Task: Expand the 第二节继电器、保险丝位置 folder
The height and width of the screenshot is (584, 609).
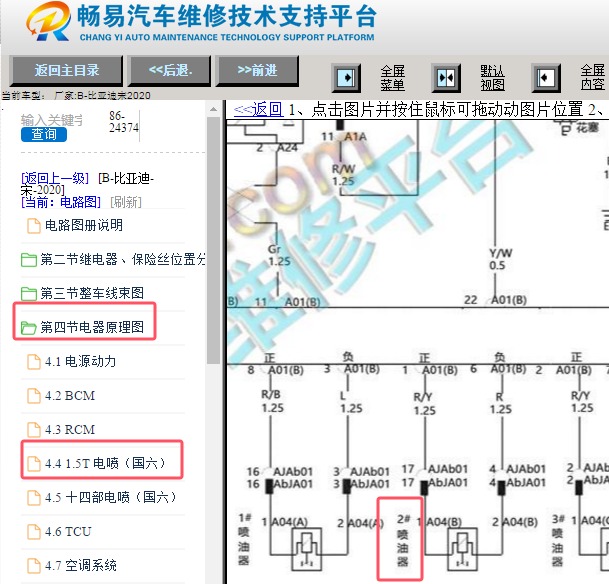Action: 123,259
